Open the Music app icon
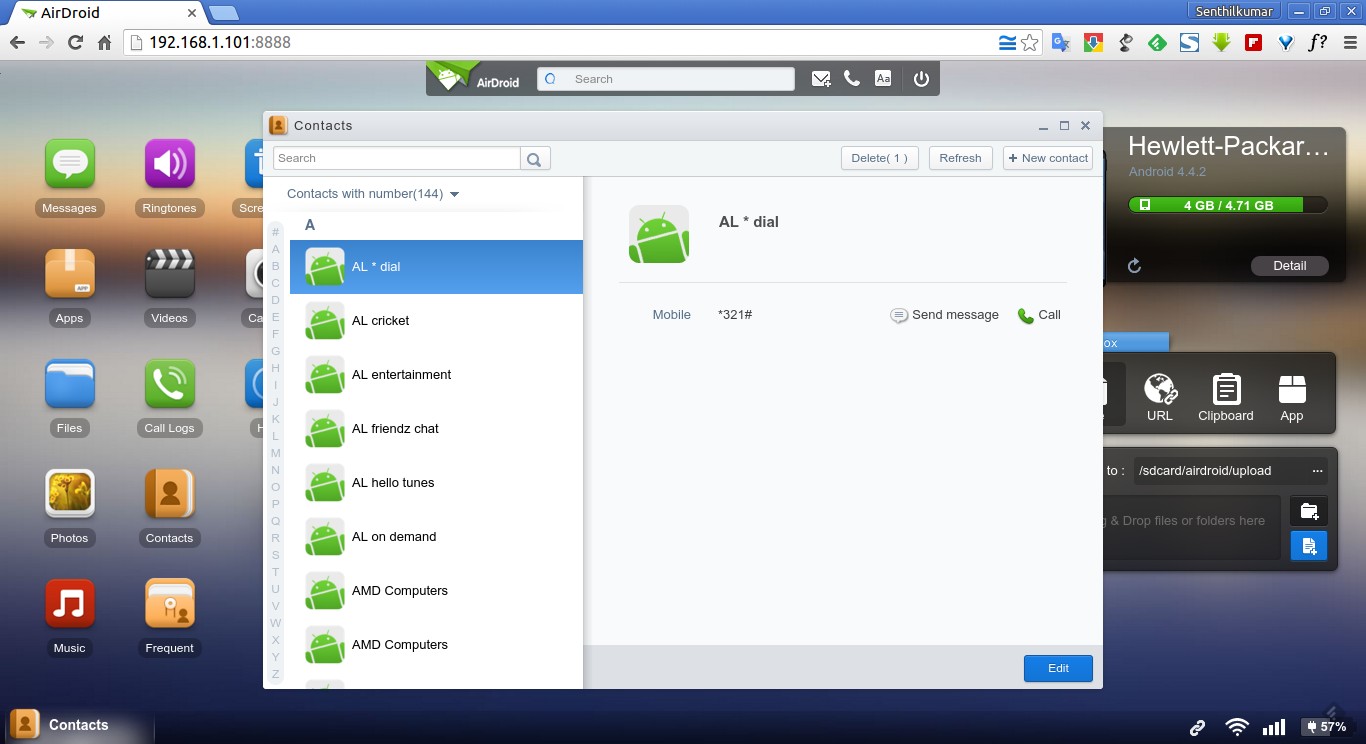1366x744 pixels. pyautogui.click(x=69, y=605)
